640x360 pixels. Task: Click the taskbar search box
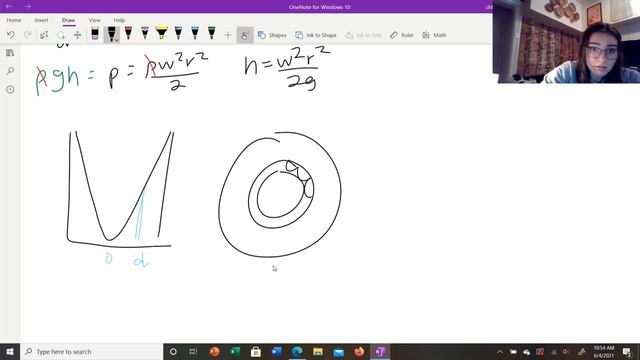(91, 351)
